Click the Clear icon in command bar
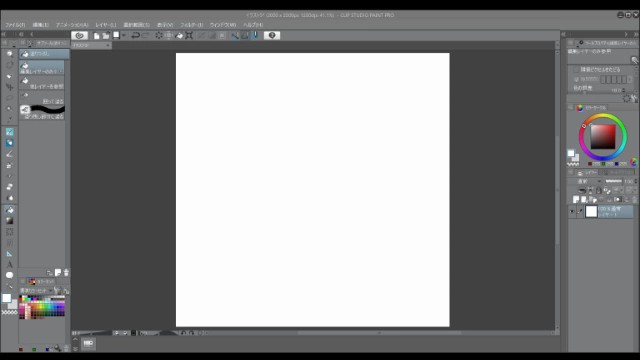 tap(159, 36)
